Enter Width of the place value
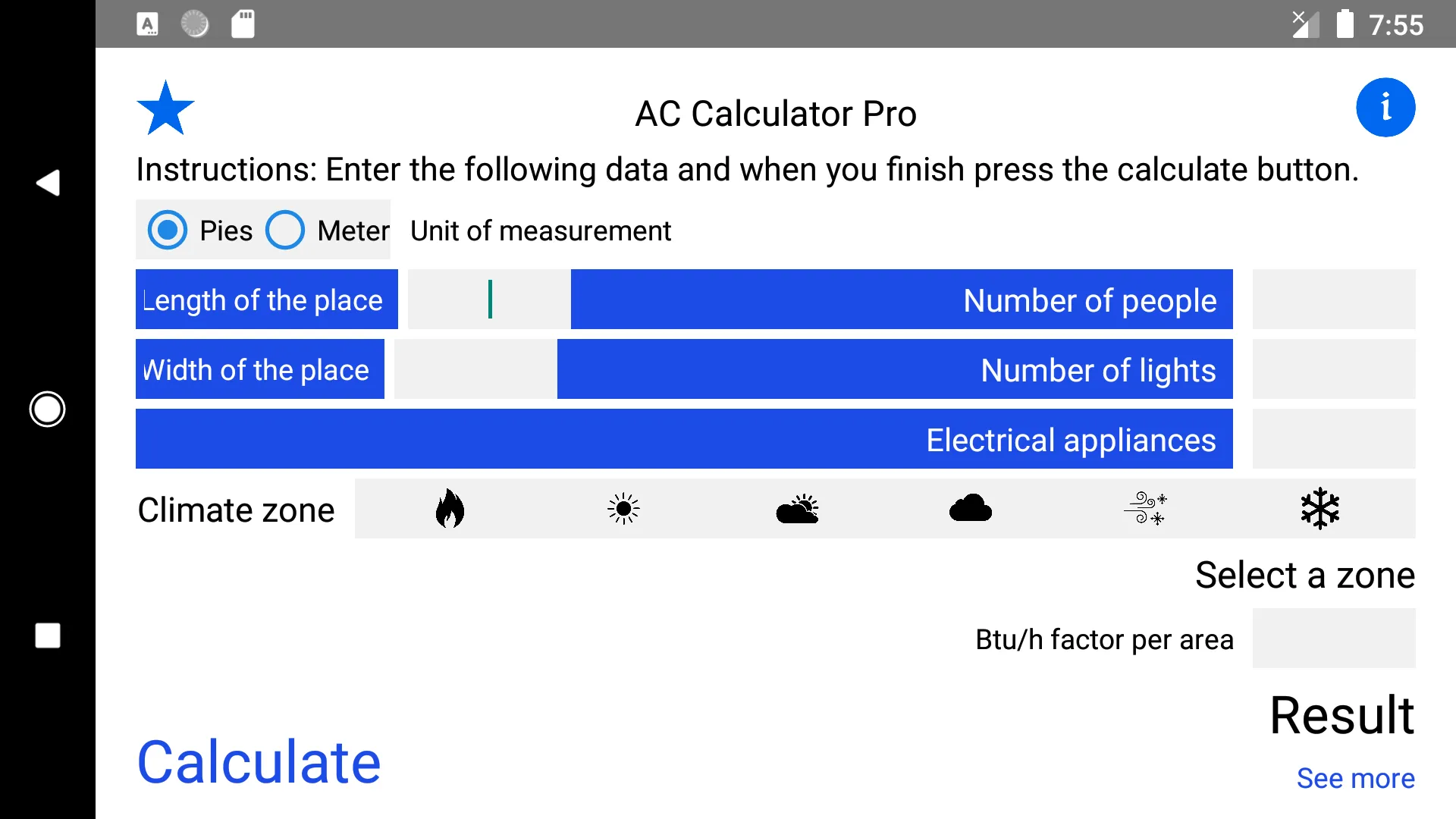 tap(476, 368)
